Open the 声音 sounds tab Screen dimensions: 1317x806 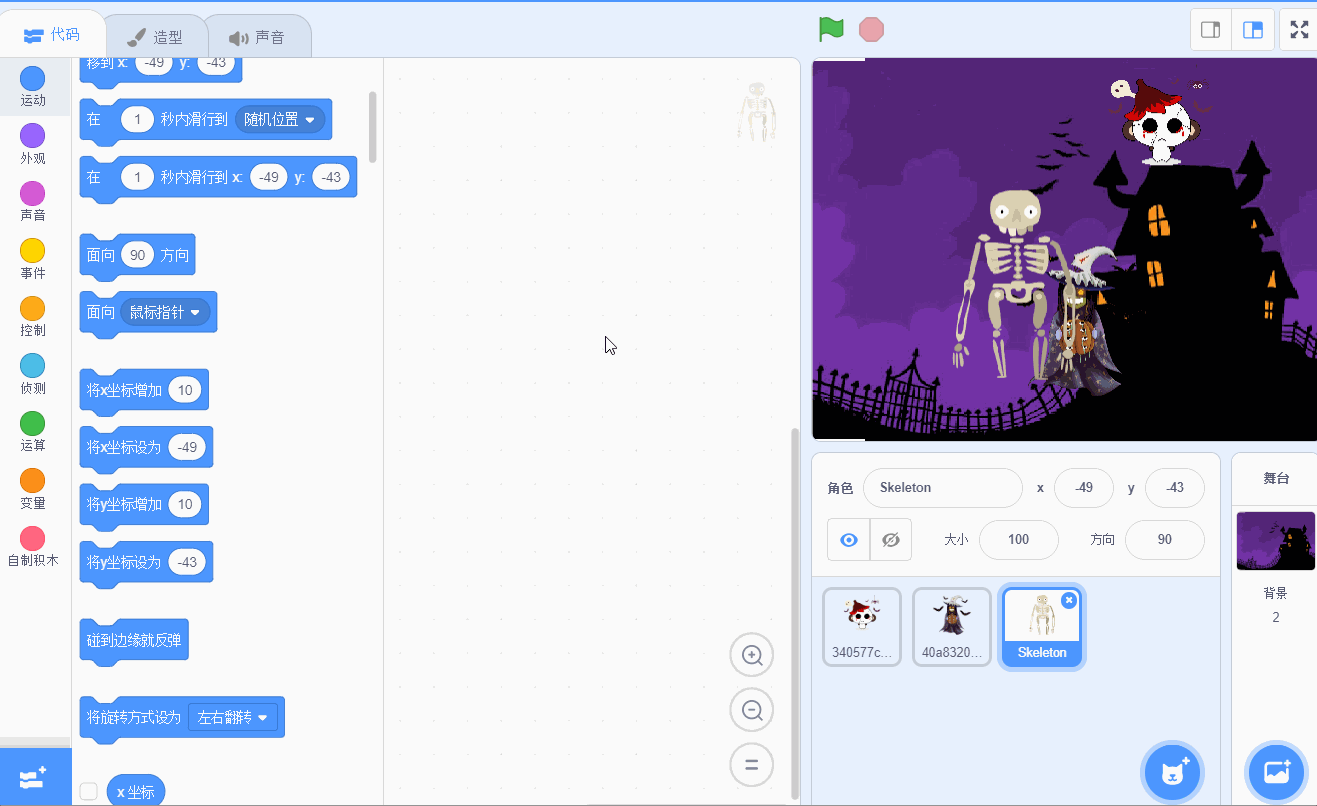(257, 37)
